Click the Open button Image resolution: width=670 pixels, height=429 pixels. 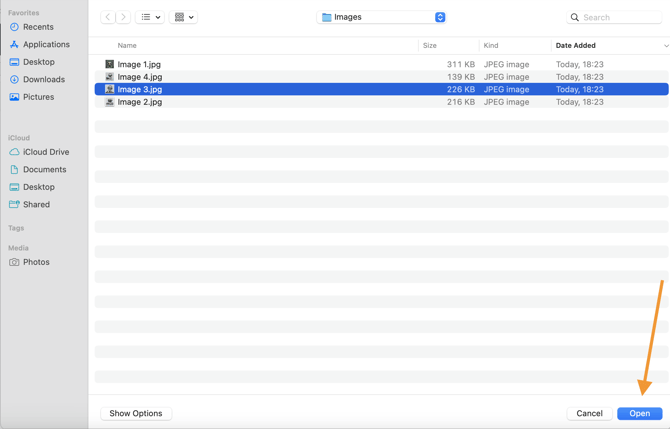639,413
